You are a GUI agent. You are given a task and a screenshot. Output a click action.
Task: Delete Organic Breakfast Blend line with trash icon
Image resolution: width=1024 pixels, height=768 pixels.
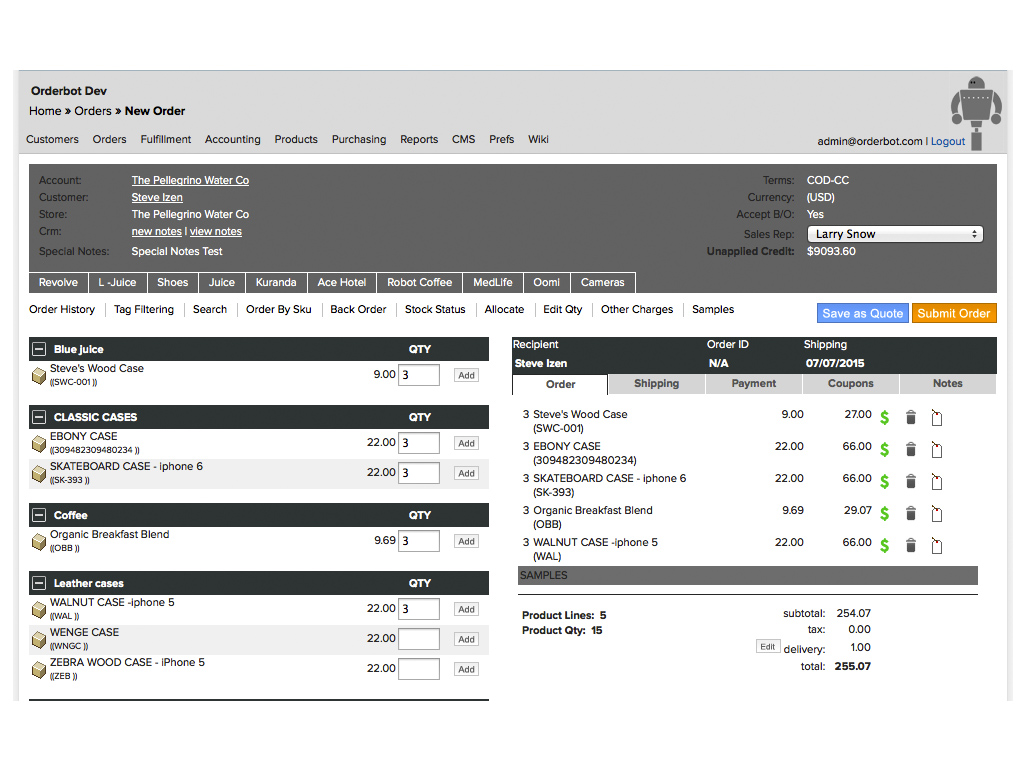[x=911, y=513]
